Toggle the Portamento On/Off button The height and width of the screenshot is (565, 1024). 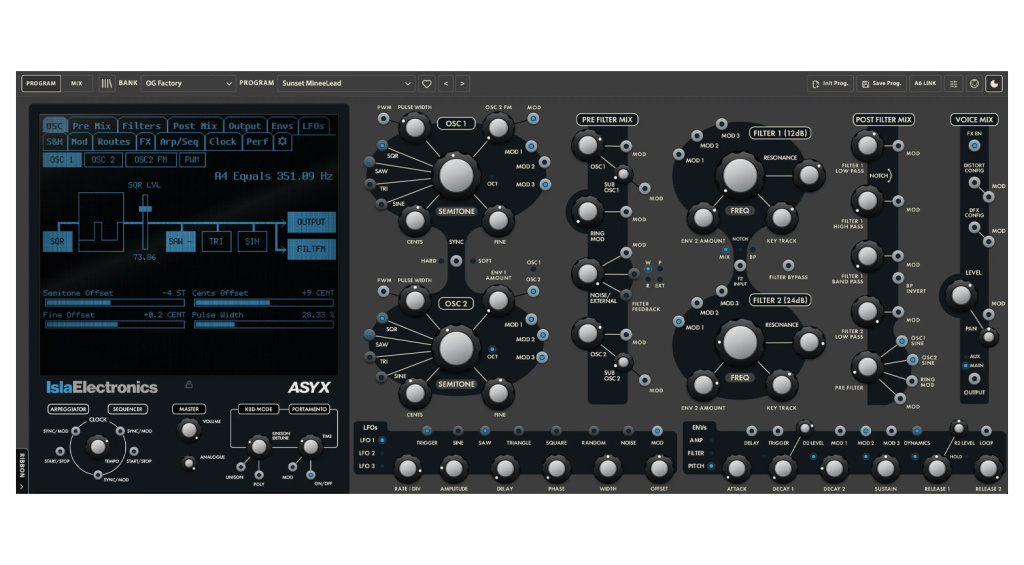click(x=310, y=475)
